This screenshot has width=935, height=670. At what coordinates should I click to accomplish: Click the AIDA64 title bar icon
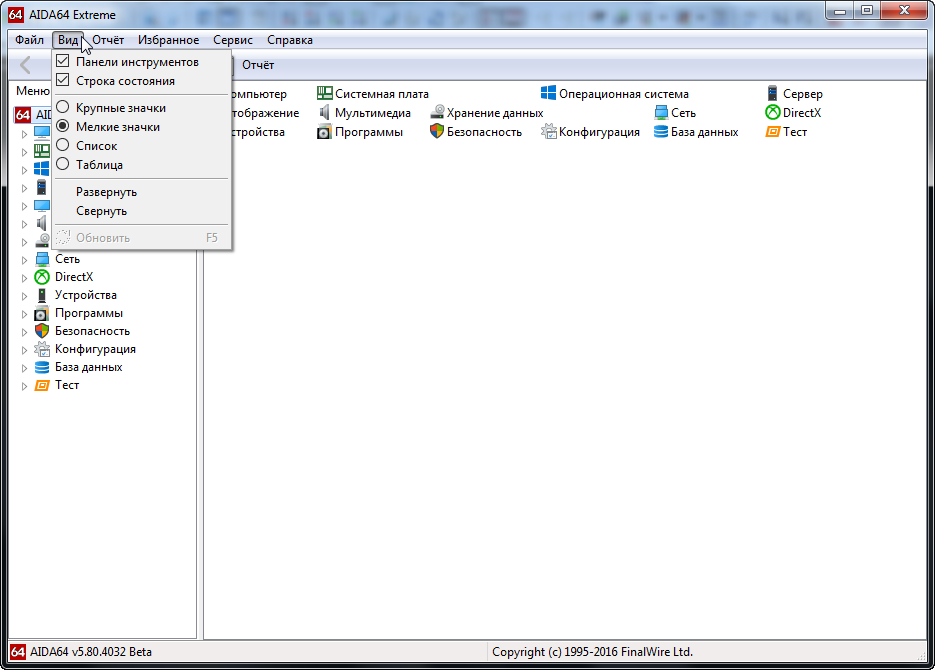point(16,14)
